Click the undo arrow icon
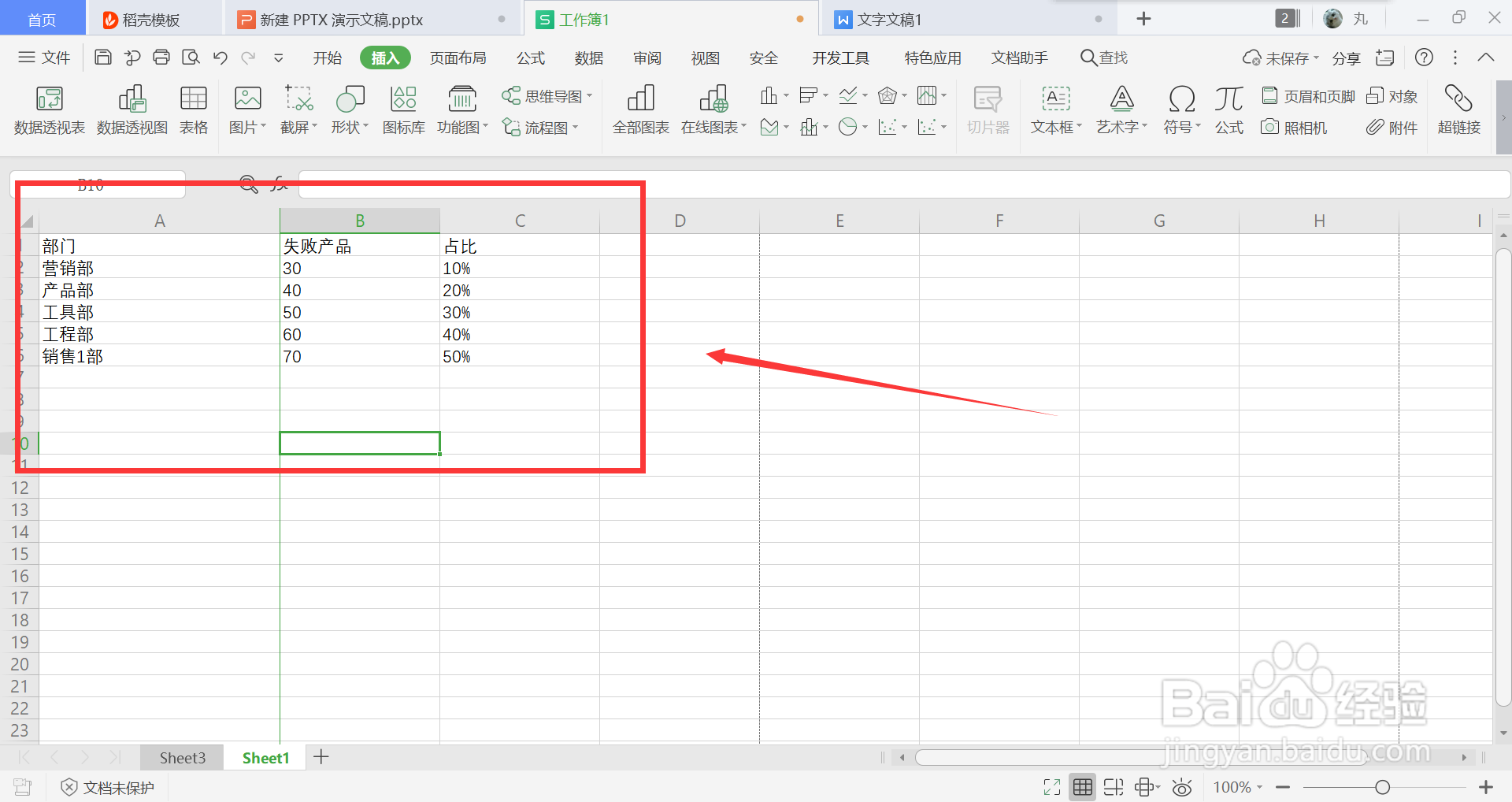Image resolution: width=1512 pixels, height=802 pixels. tap(220, 58)
